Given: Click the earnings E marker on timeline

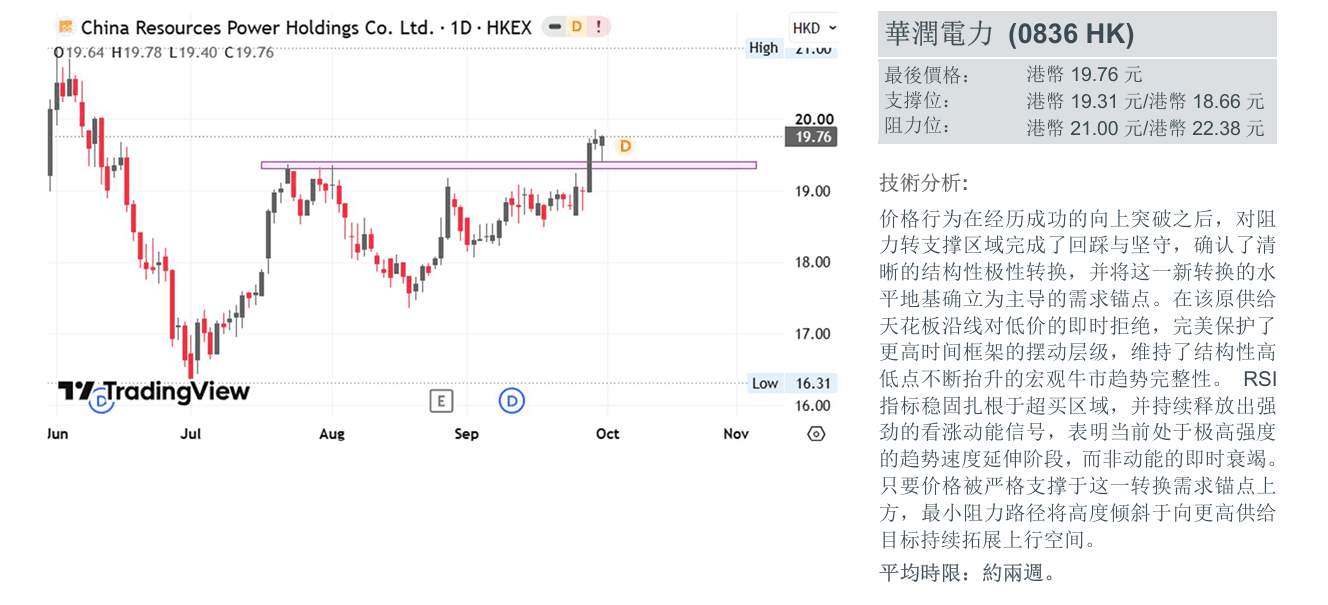Looking at the screenshot, I should coord(441,401).
